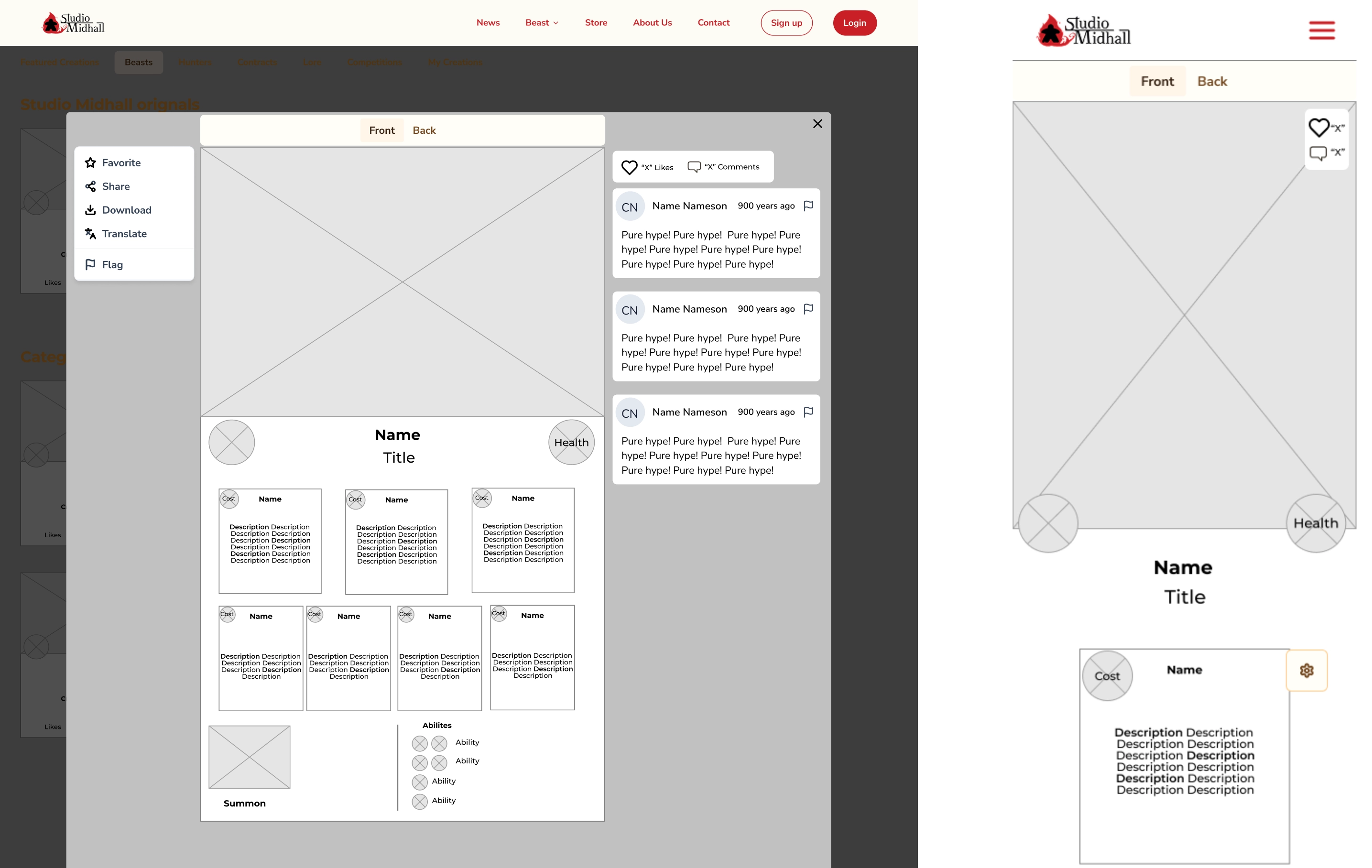Image resolution: width=1372 pixels, height=868 pixels.
Task: Click the Summon image placeholder
Action: (249, 757)
